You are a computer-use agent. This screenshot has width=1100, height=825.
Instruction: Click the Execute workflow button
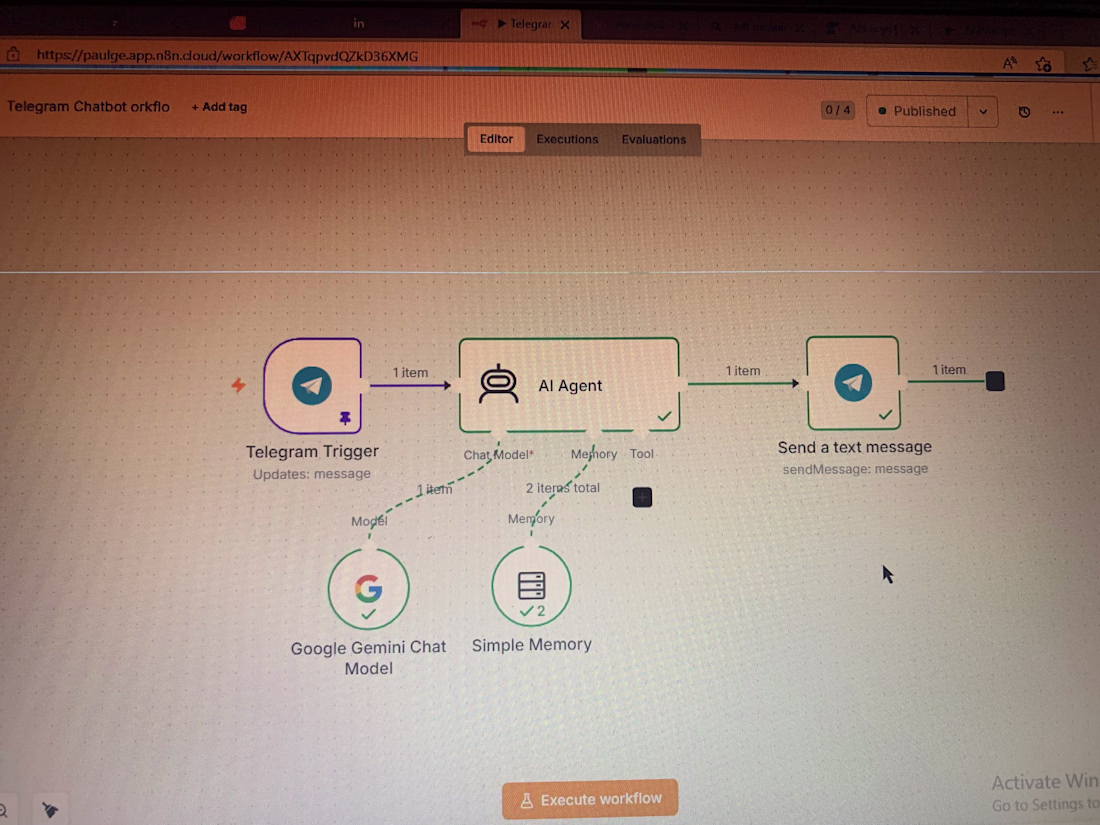point(590,799)
